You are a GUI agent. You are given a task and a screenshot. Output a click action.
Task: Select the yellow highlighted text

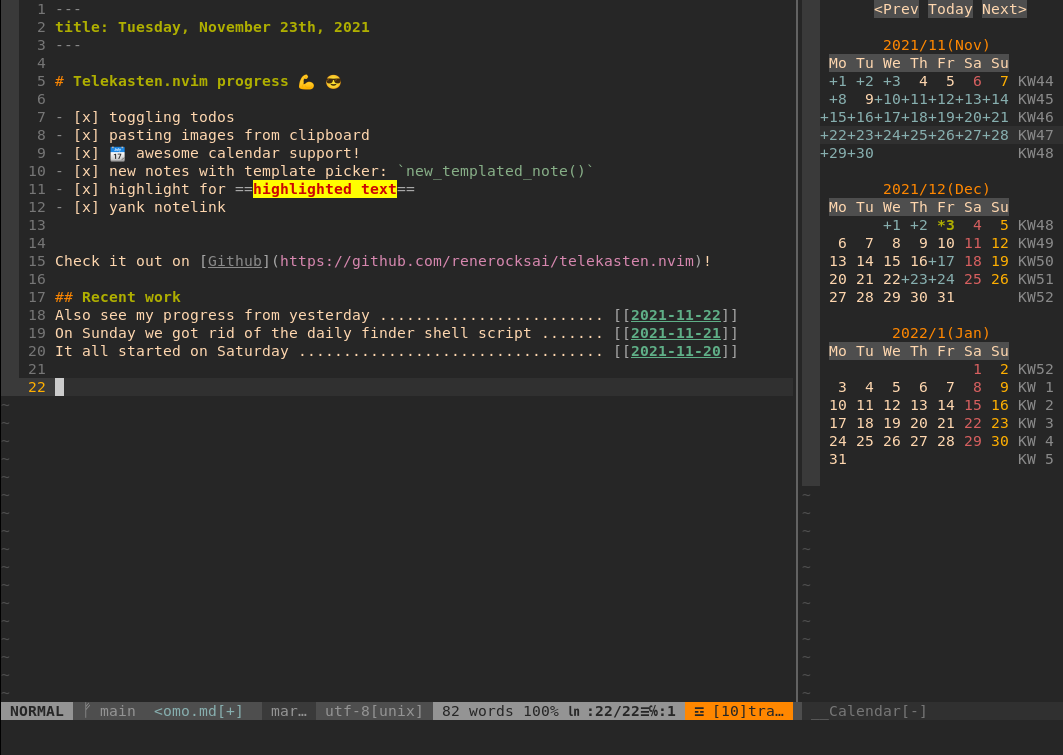[x=325, y=189]
